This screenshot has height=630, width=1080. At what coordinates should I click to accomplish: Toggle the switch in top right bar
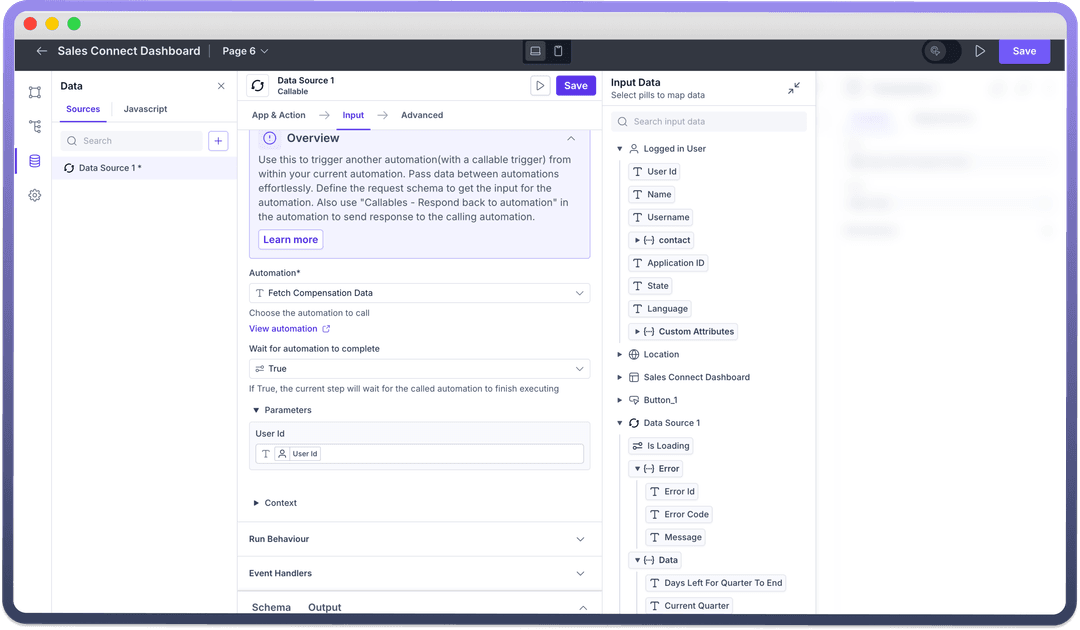coord(941,51)
